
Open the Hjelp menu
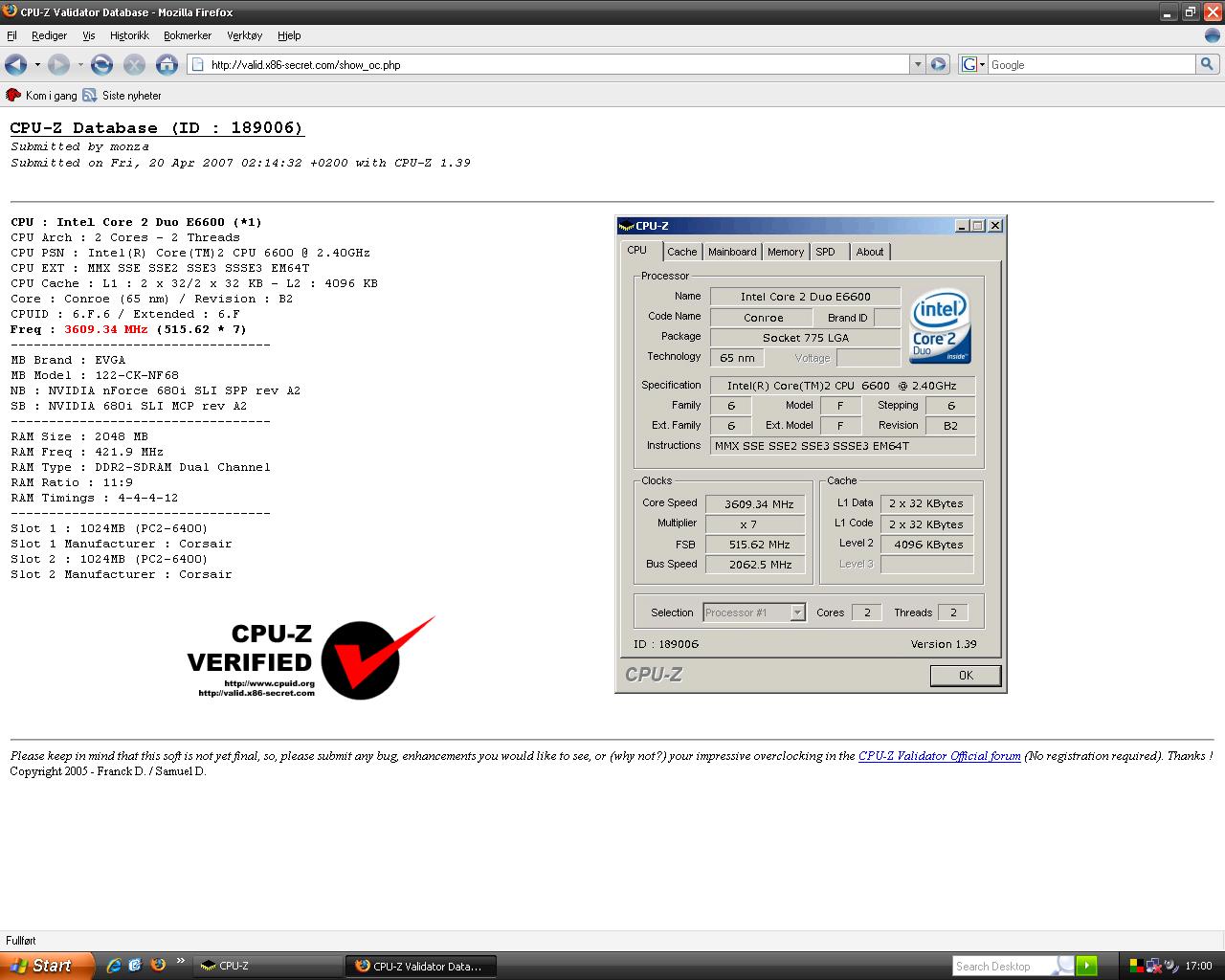click(x=289, y=35)
